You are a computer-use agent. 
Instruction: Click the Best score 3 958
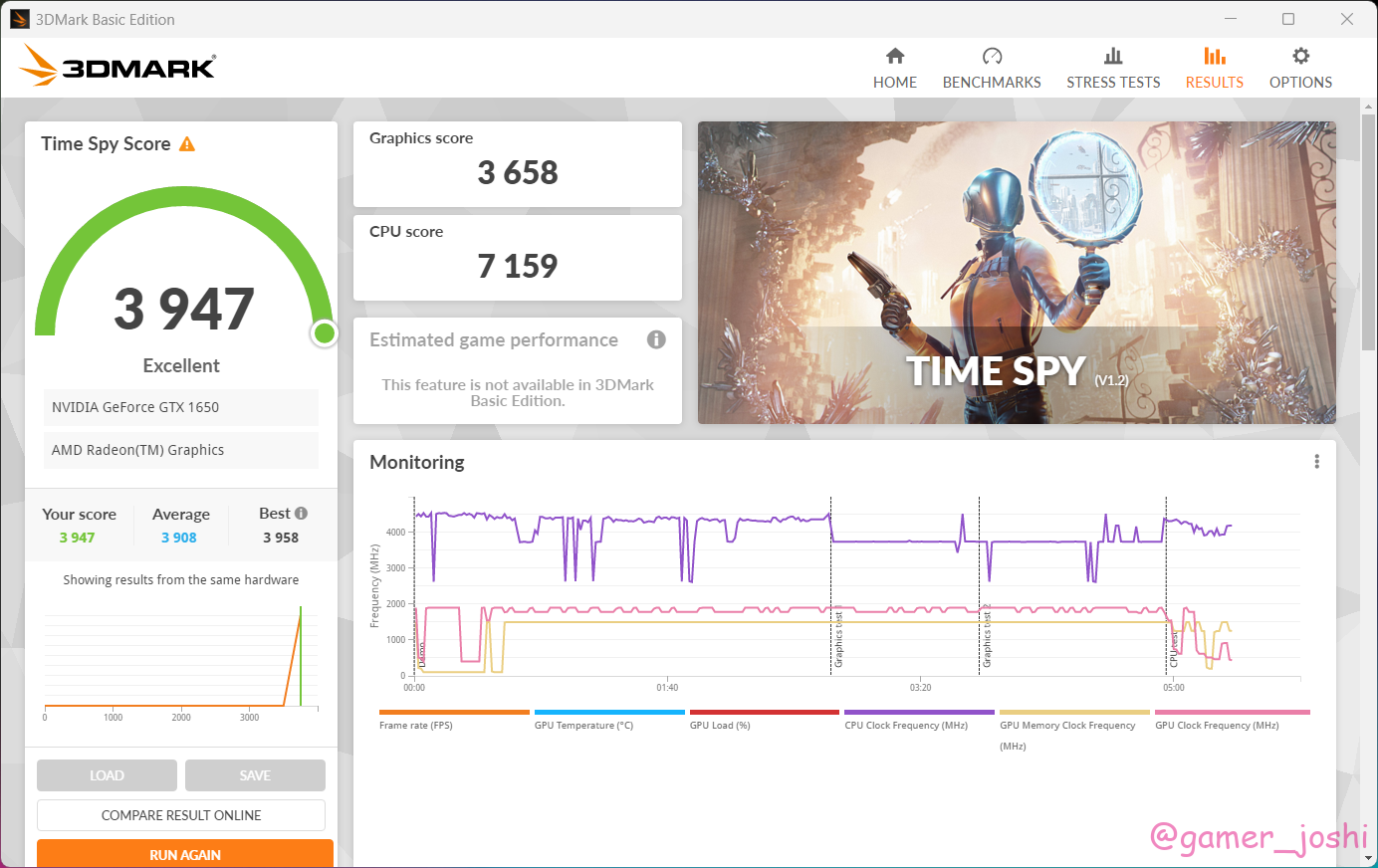click(x=281, y=538)
